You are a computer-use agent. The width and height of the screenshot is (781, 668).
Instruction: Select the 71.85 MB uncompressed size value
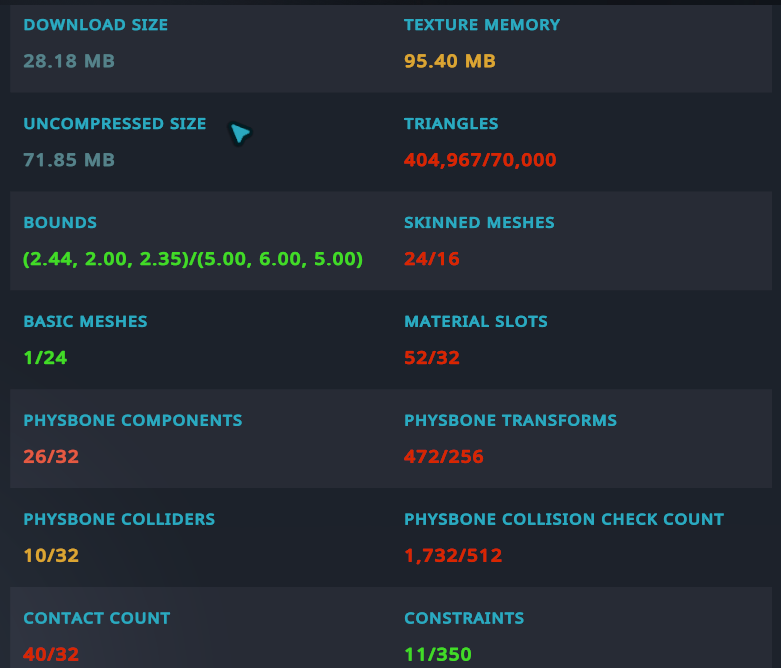[x=69, y=160]
